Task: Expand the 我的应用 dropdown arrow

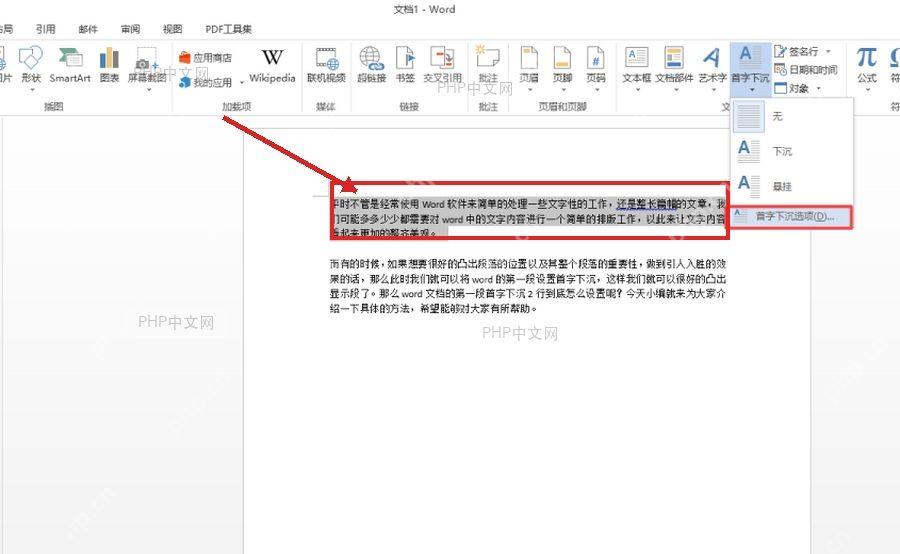Action: click(x=242, y=83)
